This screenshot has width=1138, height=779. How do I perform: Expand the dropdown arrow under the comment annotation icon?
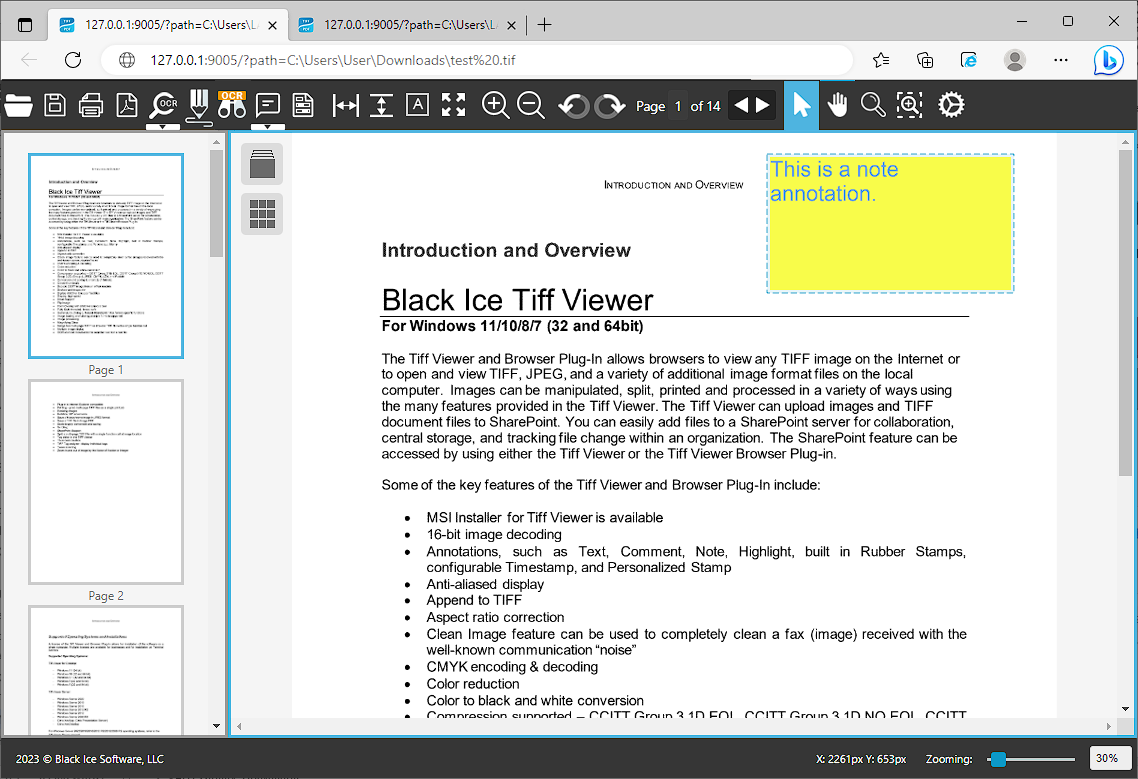pos(268,127)
